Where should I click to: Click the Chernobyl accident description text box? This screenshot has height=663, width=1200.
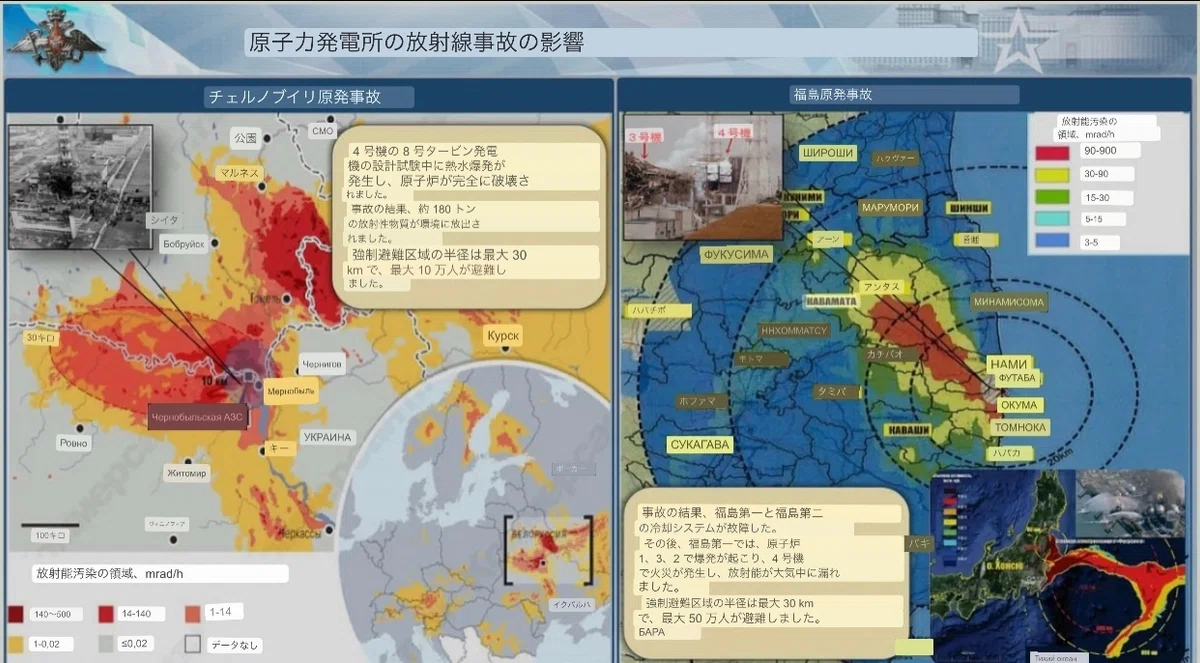(468, 216)
